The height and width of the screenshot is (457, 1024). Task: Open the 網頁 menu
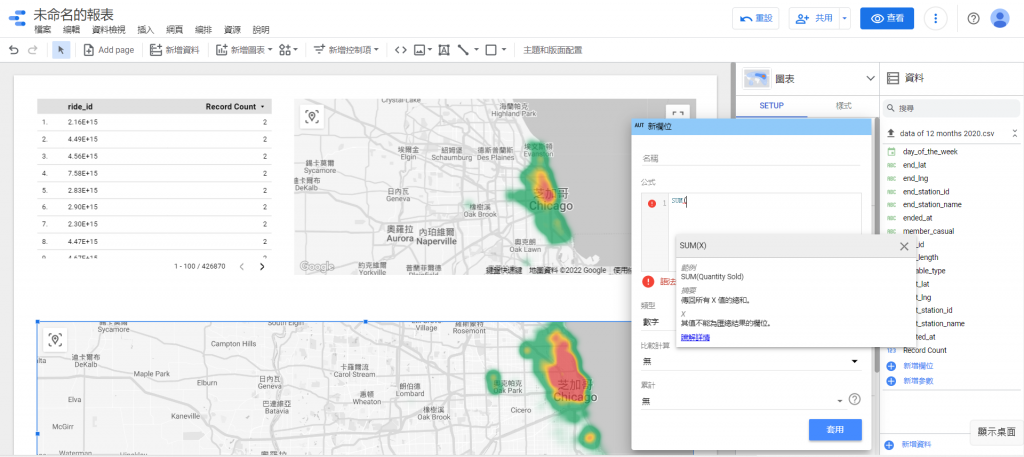click(x=175, y=30)
